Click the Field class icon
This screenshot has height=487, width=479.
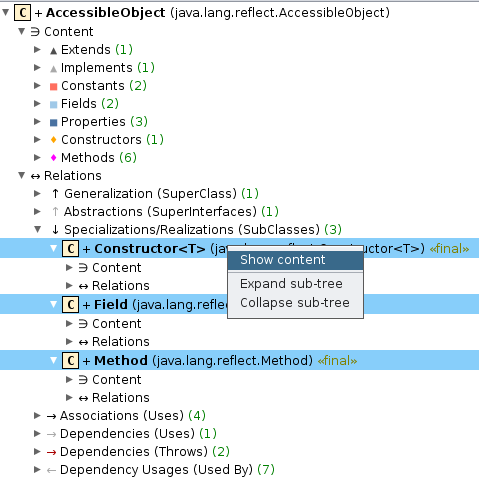tap(70, 305)
